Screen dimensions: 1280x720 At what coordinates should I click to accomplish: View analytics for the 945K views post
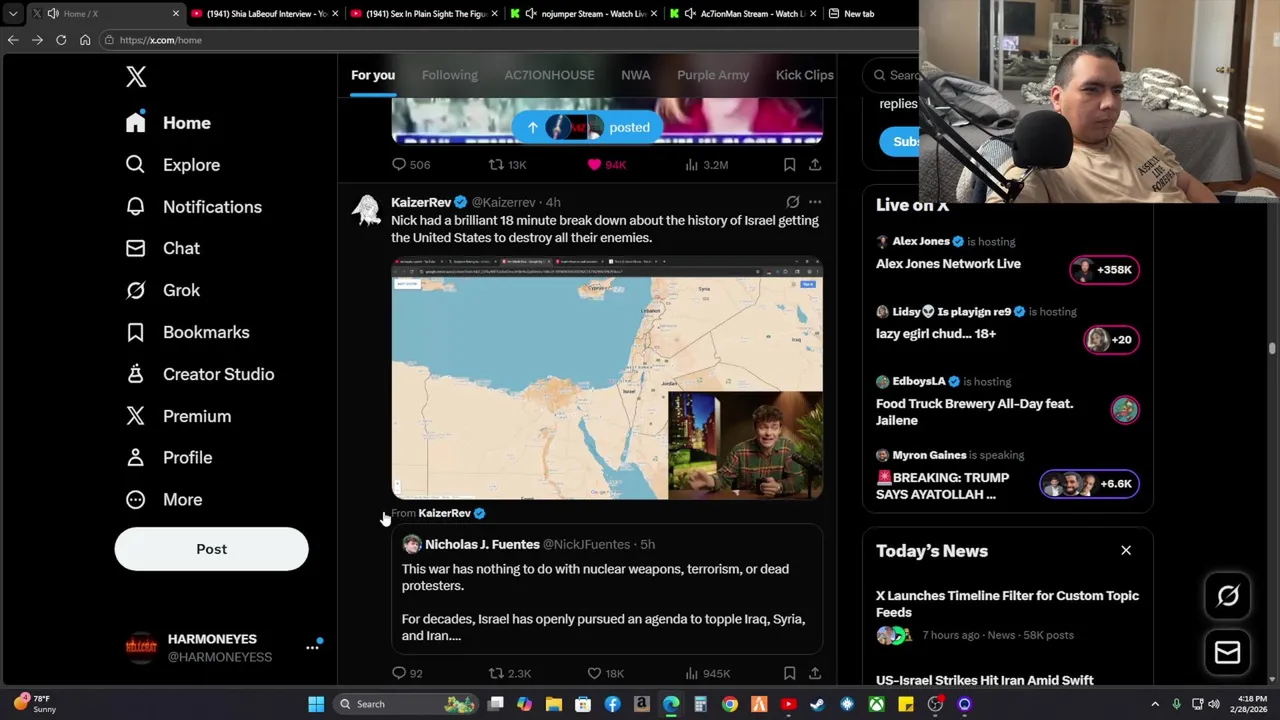pos(707,674)
